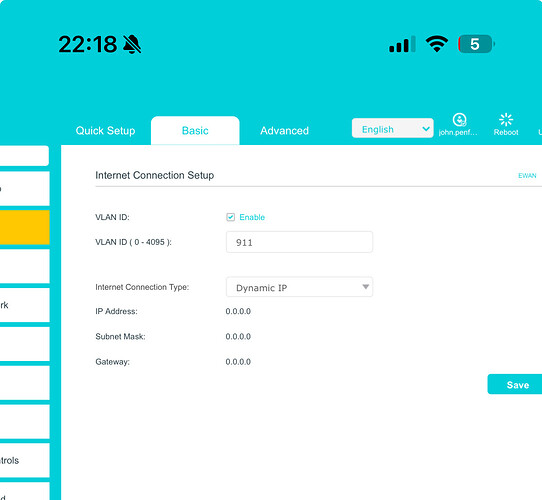Click the VLAN ID field containing 911

pos(299,242)
